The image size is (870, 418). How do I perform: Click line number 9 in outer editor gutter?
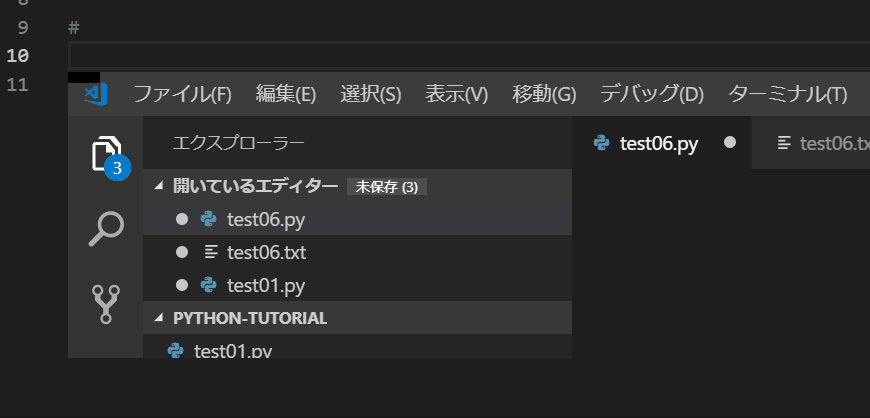[x=23, y=28]
